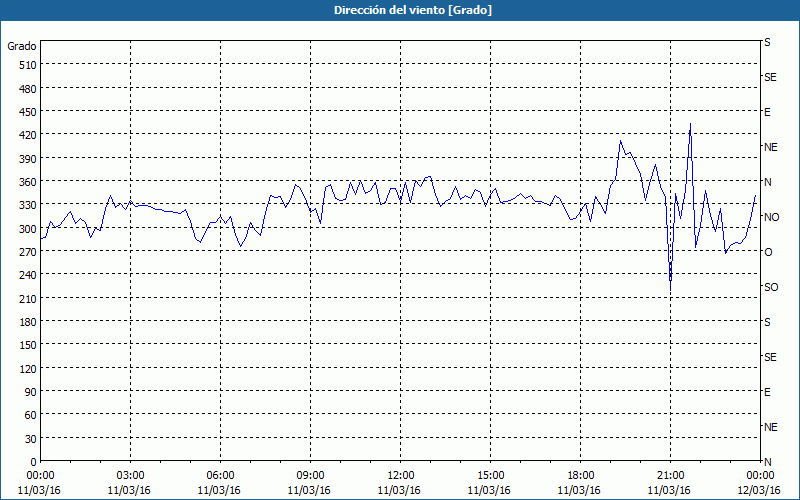Click the 00:00 label above 12/03/16

click(760, 476)
